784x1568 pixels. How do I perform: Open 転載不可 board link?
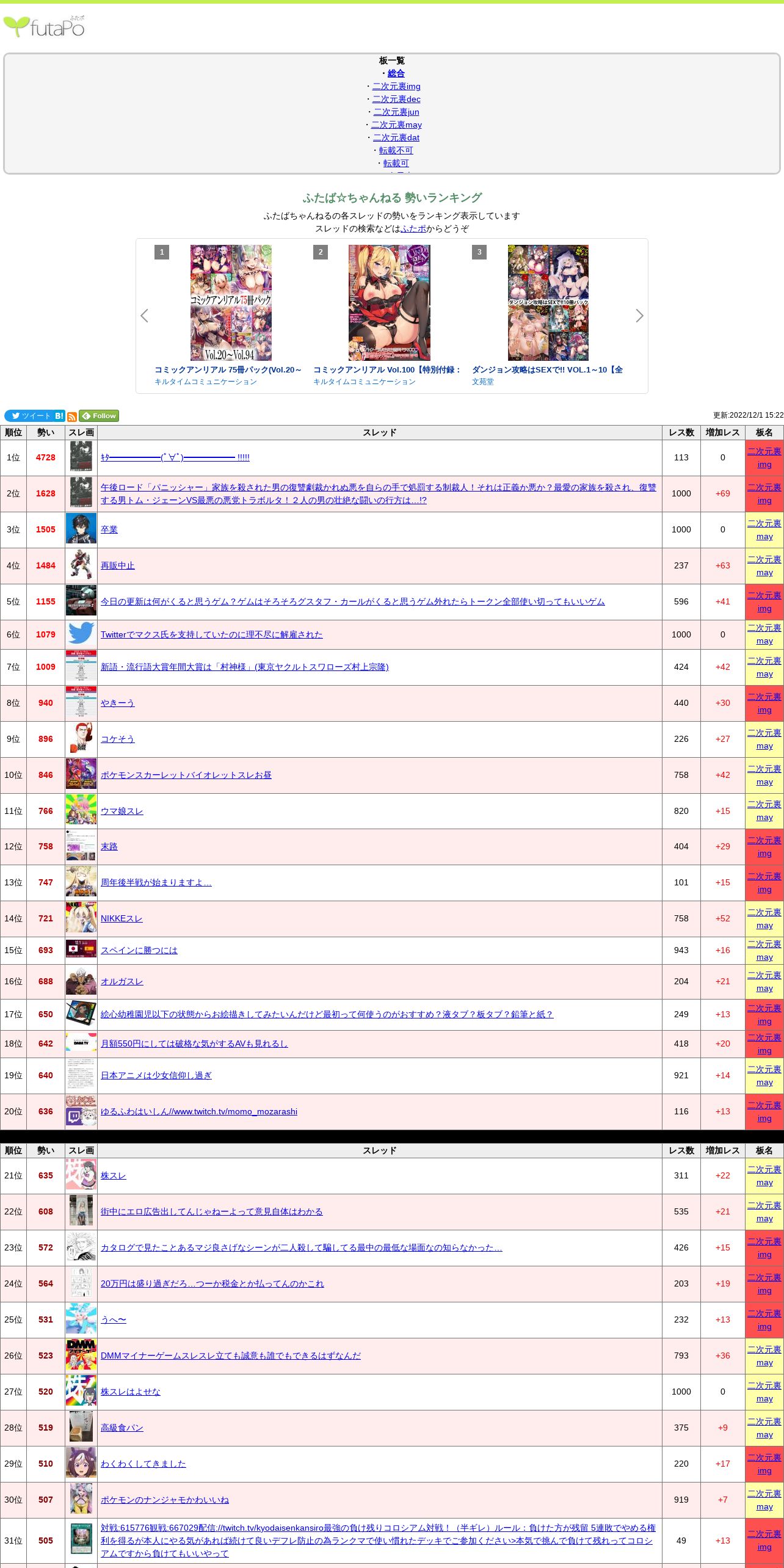point(396,150)
